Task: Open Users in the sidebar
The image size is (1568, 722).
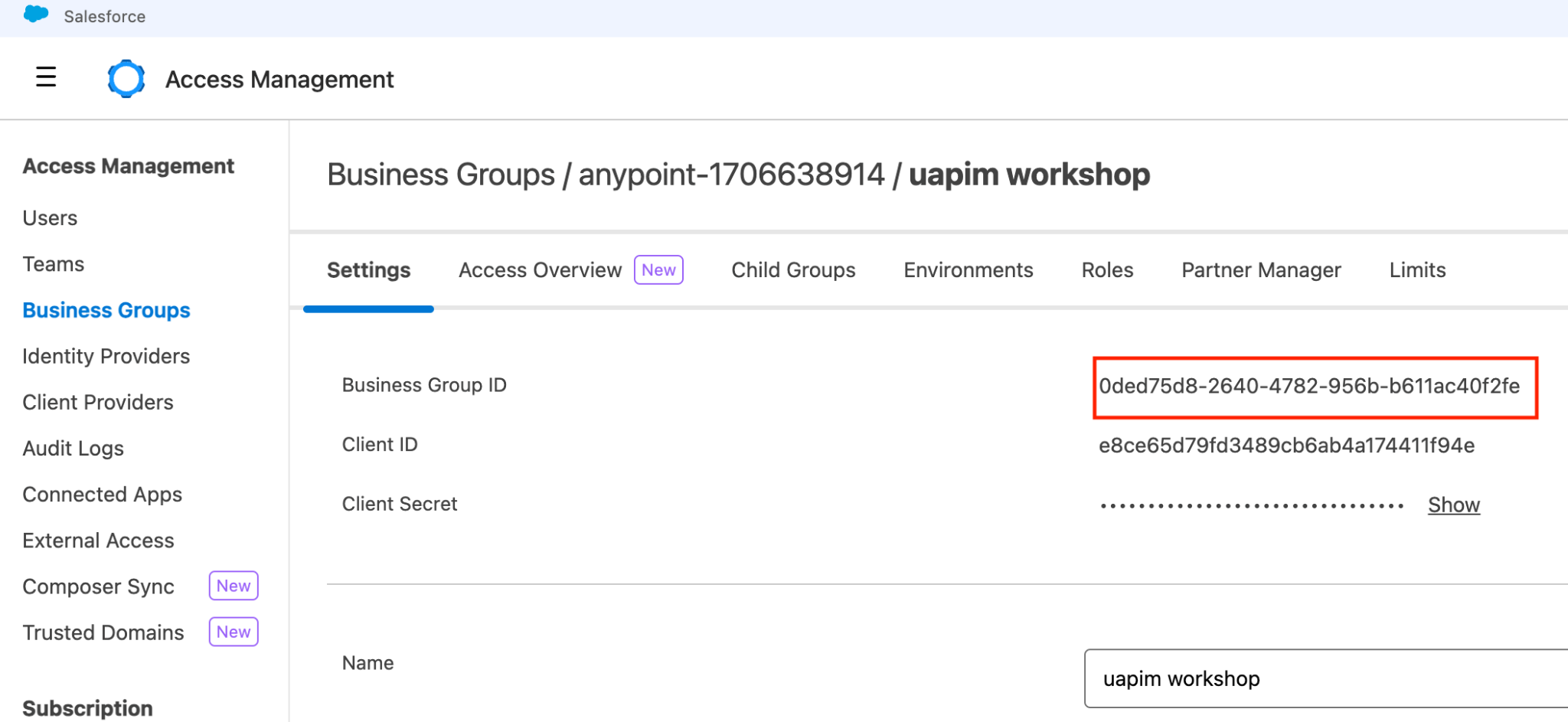Action: point(50,218)
